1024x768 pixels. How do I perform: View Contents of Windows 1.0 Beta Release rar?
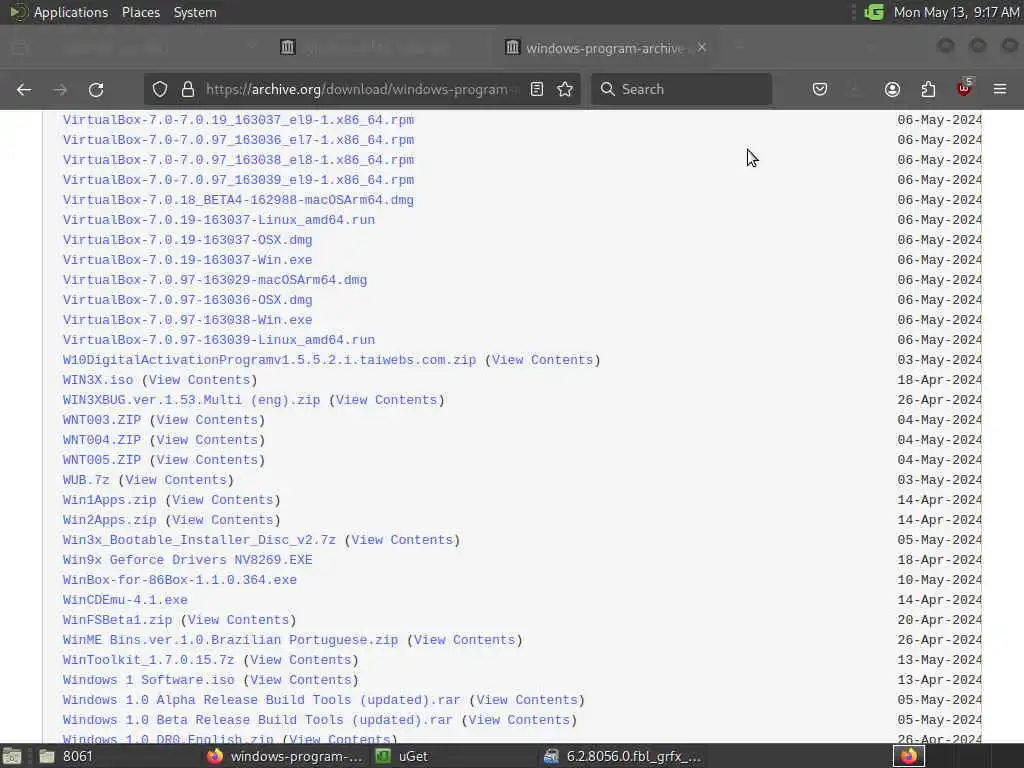[519, 720]
